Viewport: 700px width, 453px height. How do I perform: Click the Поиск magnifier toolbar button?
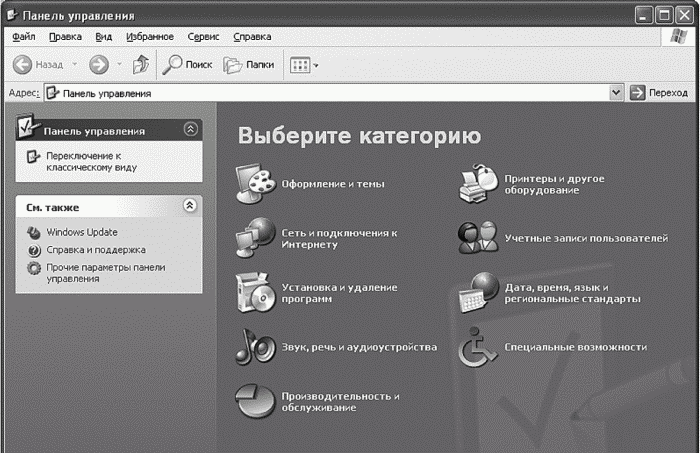[x=187, y=65]
